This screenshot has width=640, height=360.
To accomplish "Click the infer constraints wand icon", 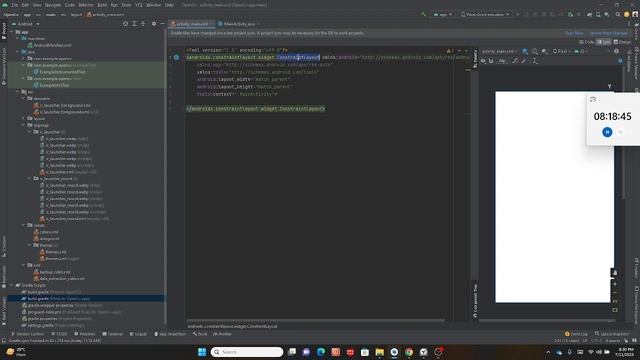I will 524,61.
